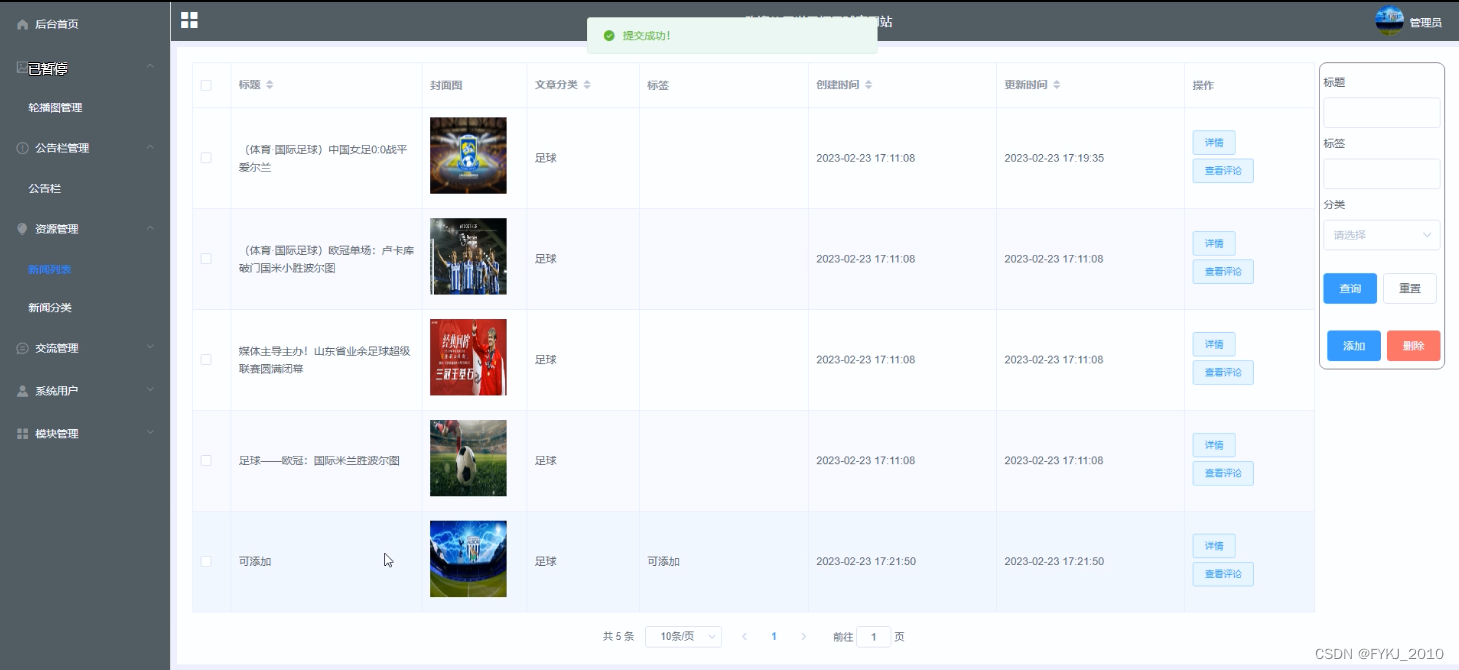Collapse the 资源管理 section chevron
This screenshot has height=670, width=1459.
(150, 229)
